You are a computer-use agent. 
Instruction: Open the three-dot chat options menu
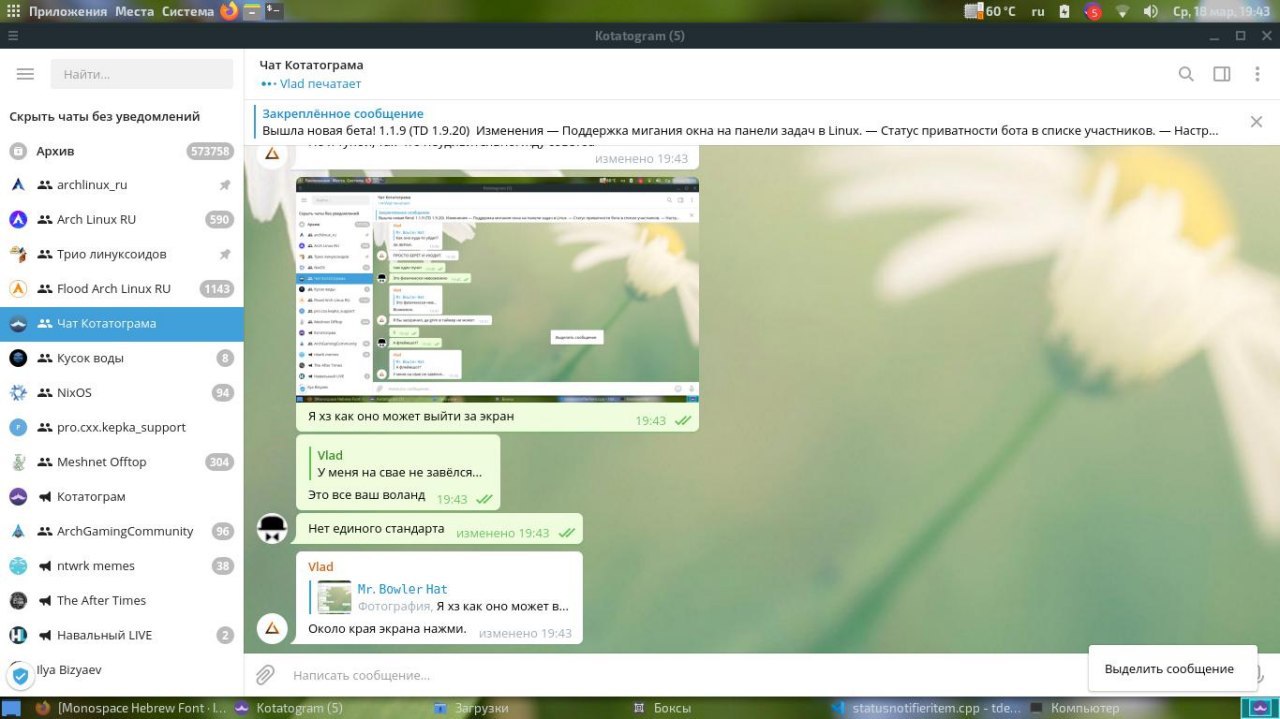[x=1257, y=74]
